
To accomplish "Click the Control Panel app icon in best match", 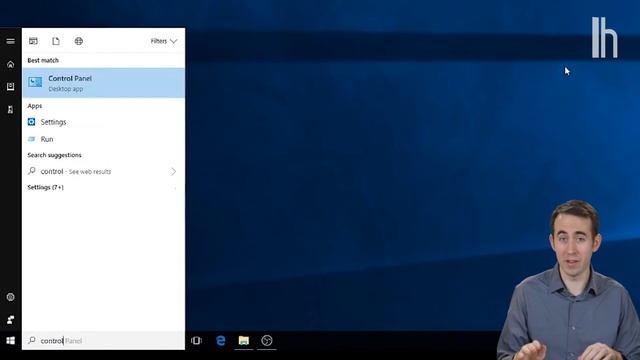I will click(x=35, y=82).
